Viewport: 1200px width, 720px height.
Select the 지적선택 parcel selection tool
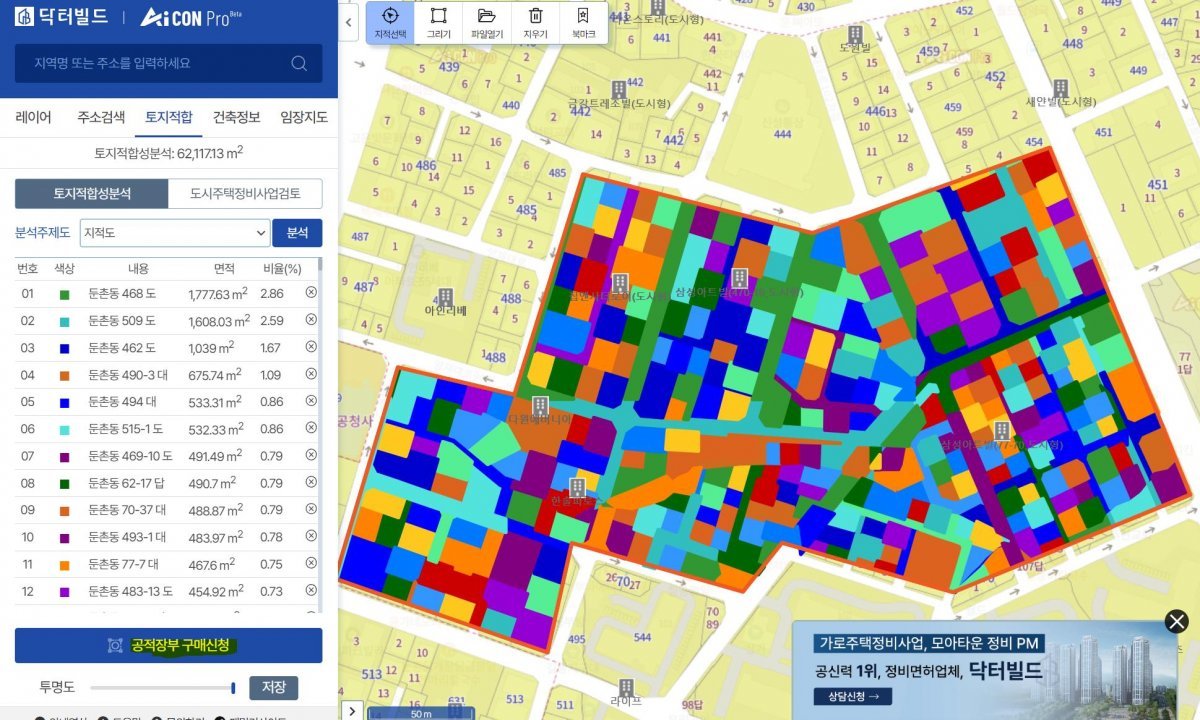390,23
